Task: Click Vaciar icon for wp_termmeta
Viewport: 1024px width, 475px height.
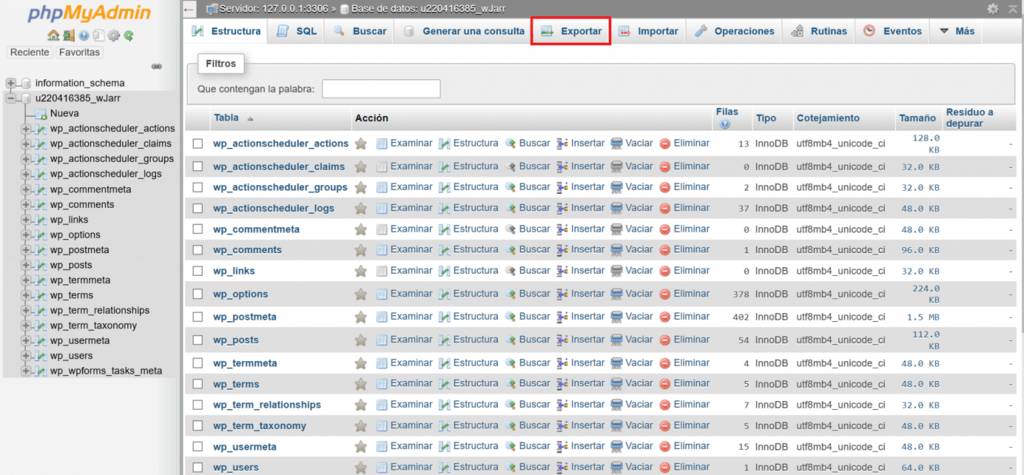Action: tap(616, 363)
